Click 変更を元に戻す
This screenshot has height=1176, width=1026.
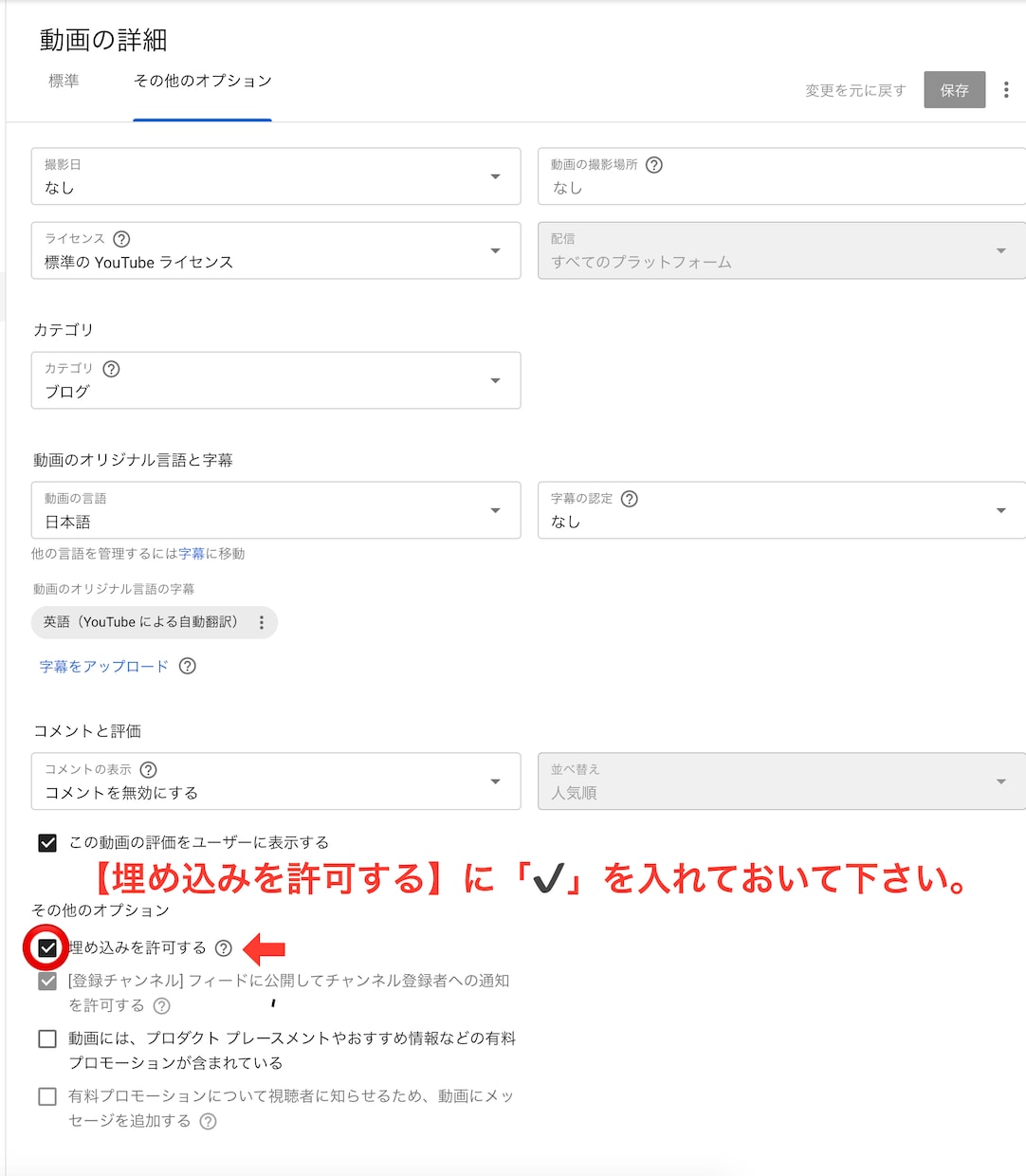point(855,91)
